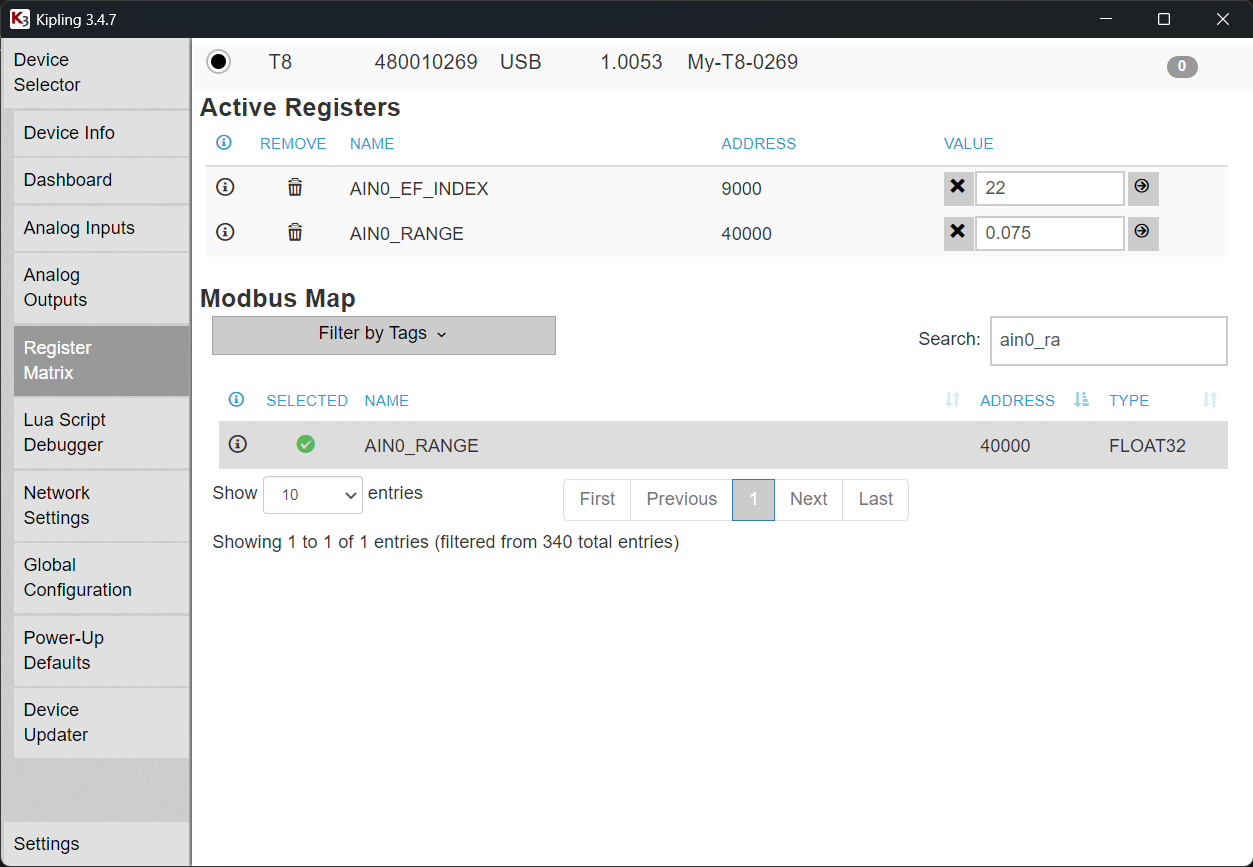Open the Filter by Tags dropdown
This screenshot has height=867, width=1253.
coord(384,335)
